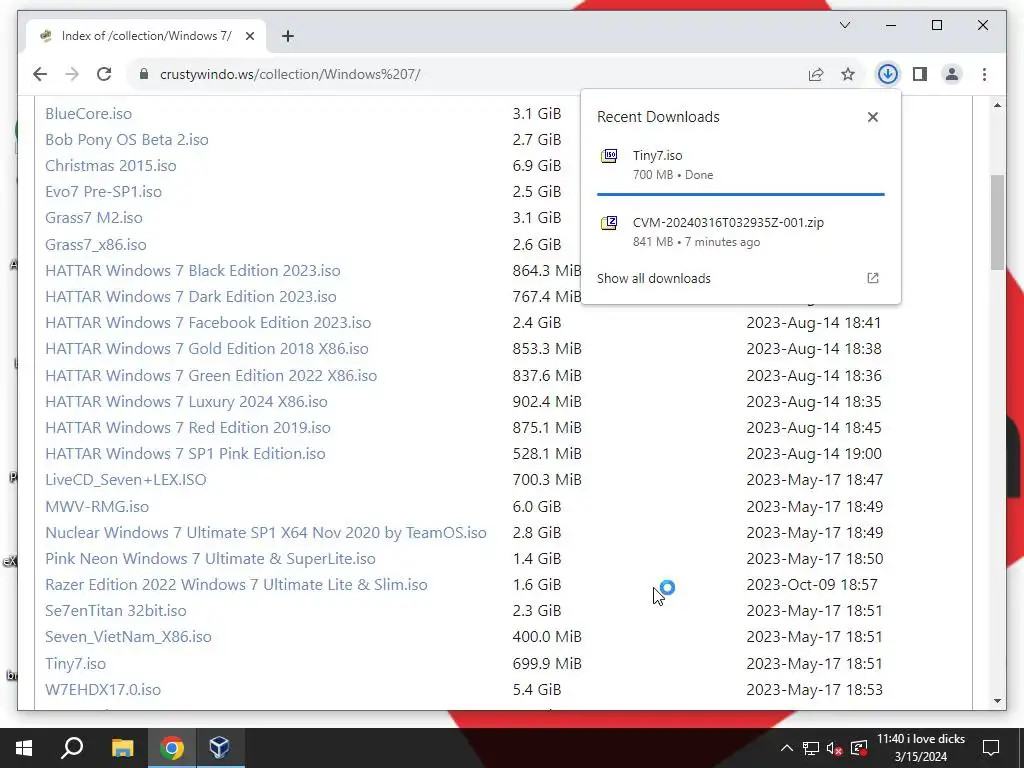This screenshot has width=1024, height=768.
Task: Expand the tab search chevron
Action: click(x=845, y=25)
